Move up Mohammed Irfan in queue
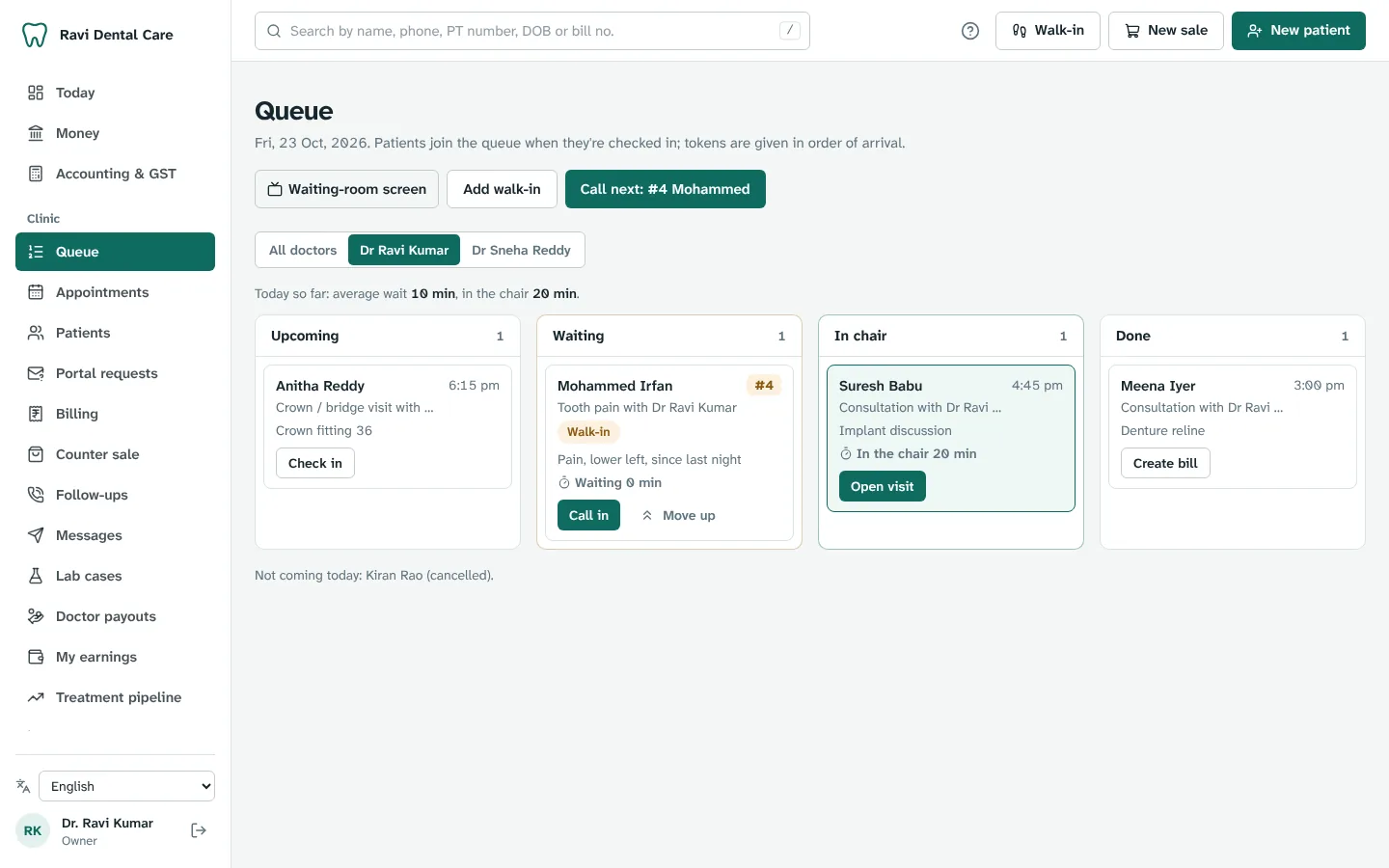 [678, 515]
